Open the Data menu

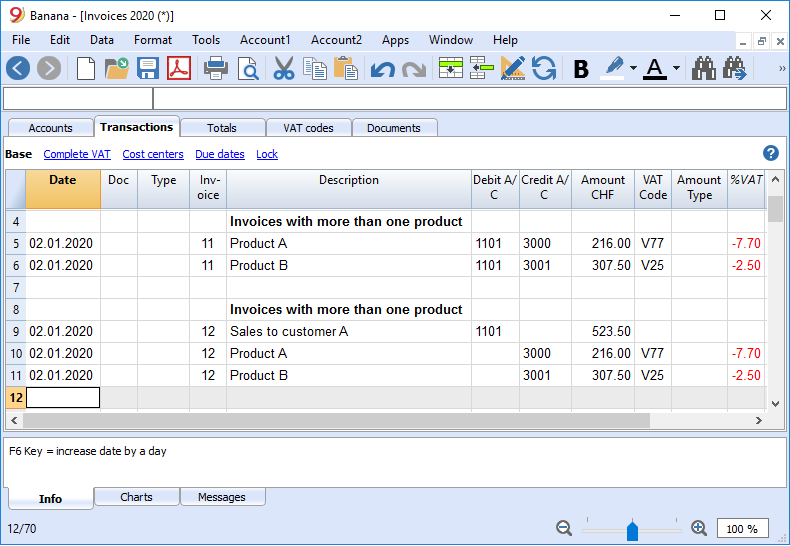102,40
